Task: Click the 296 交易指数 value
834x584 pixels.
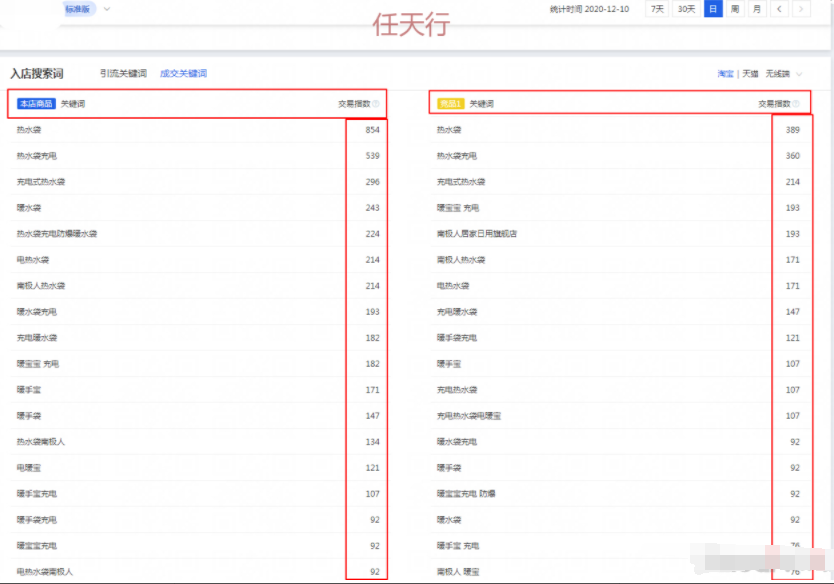Action: tap(372, 182)
